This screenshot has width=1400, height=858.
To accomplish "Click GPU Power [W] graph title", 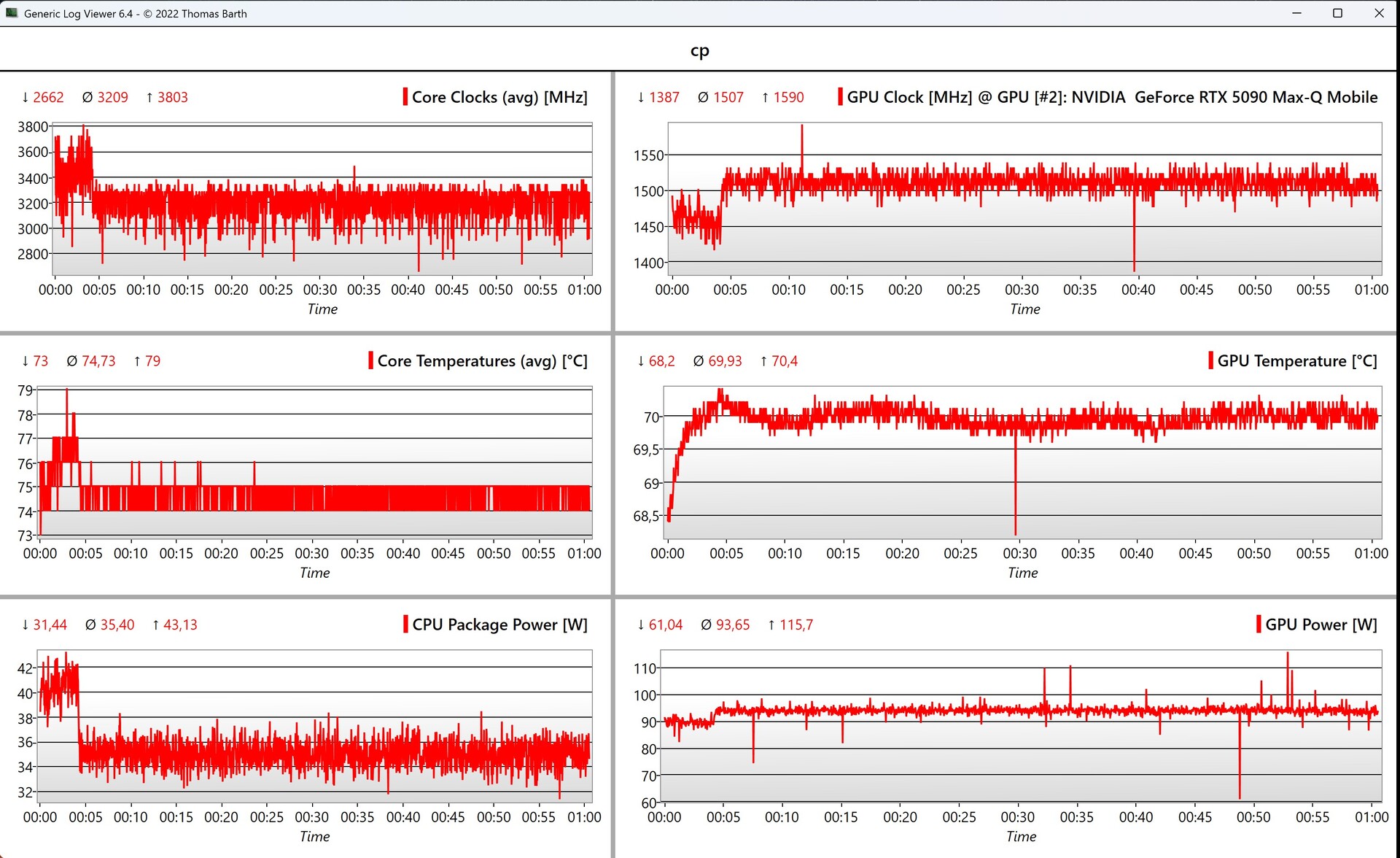I will click(1321, 625).
